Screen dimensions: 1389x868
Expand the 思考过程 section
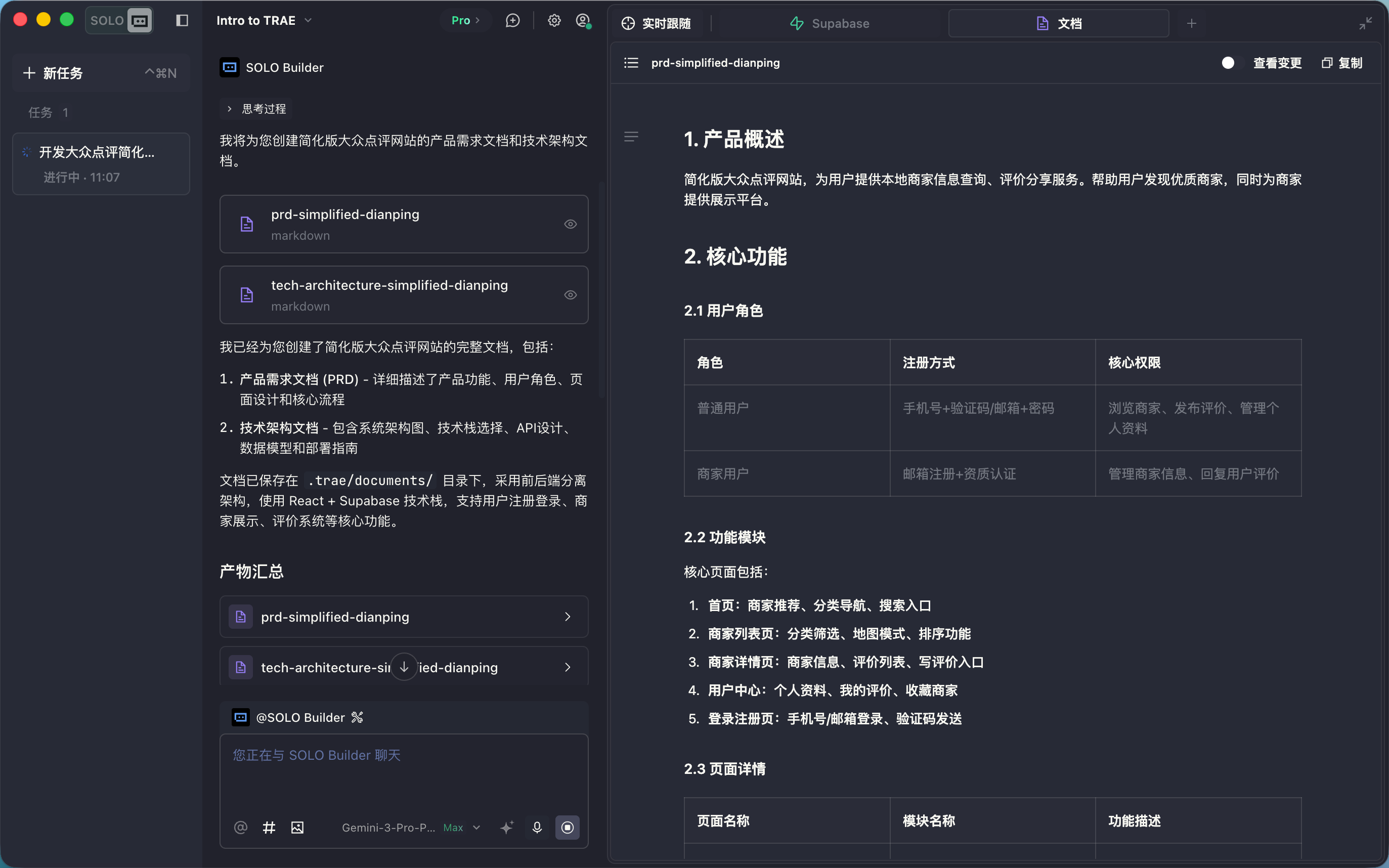point(255,108)
